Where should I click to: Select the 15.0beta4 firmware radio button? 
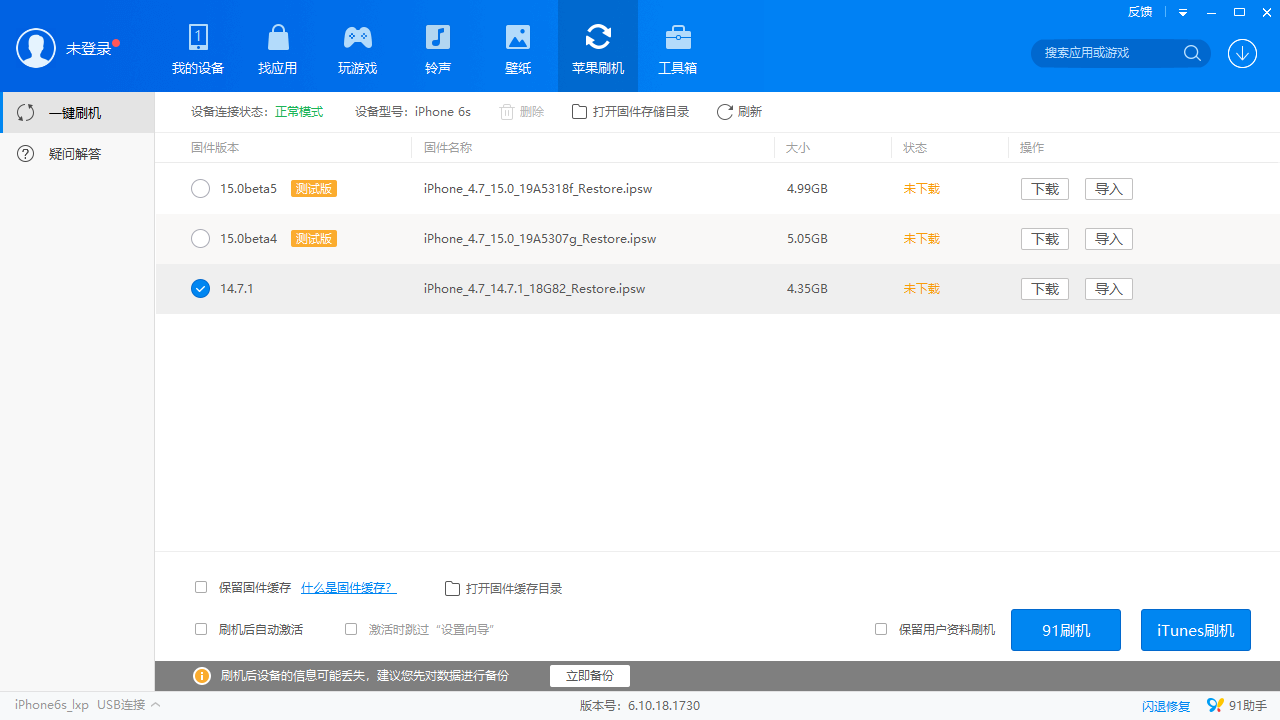coord(200,239)
